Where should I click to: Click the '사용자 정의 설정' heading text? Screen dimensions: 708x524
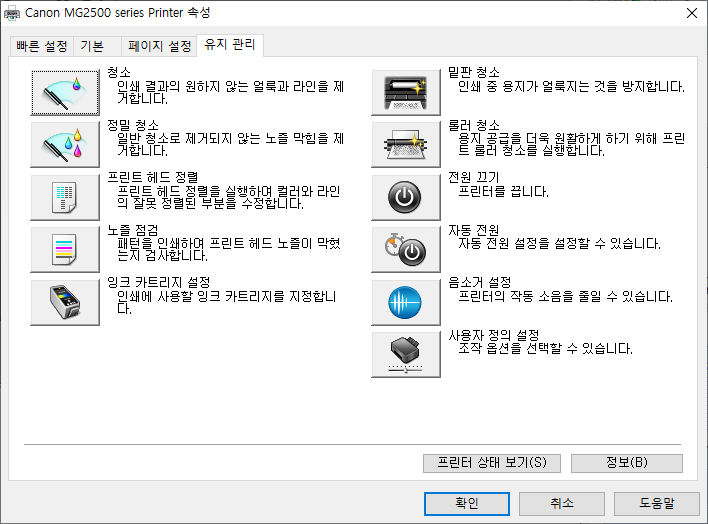tap(494, 335)
